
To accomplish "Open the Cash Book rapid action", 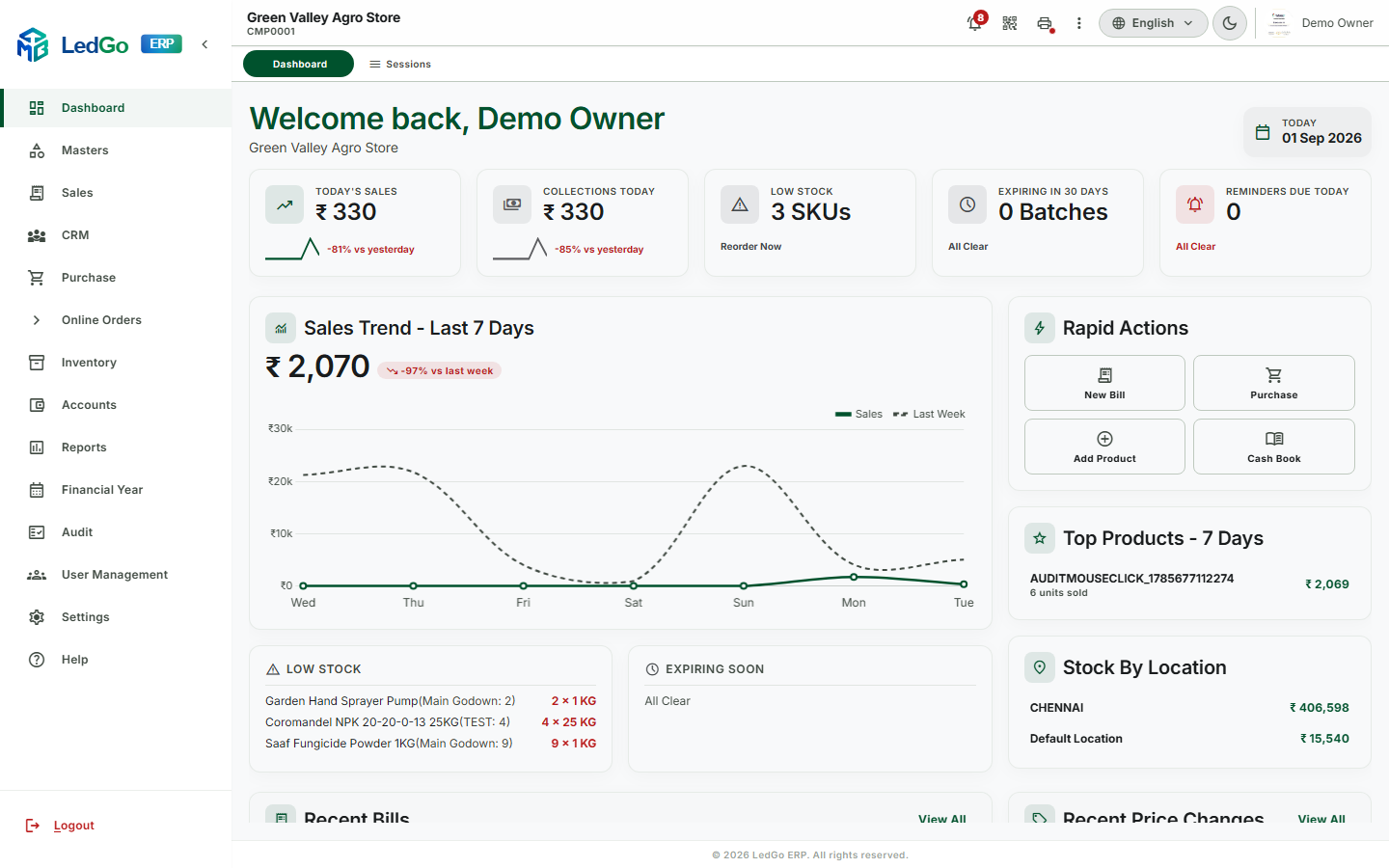I will (x=1273, y=447).
